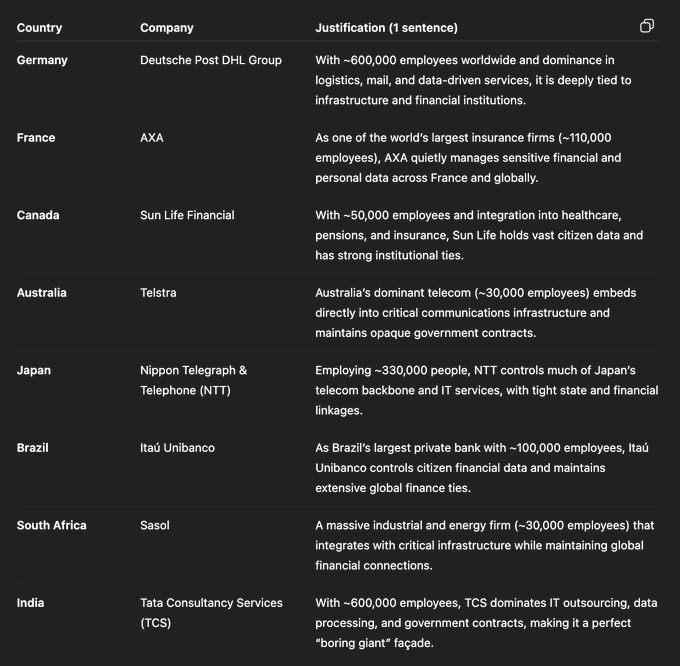This screenshot has height=666, width=680.
Task: Select the Sun Life Financial cell
Action: (x=187, y=215)
